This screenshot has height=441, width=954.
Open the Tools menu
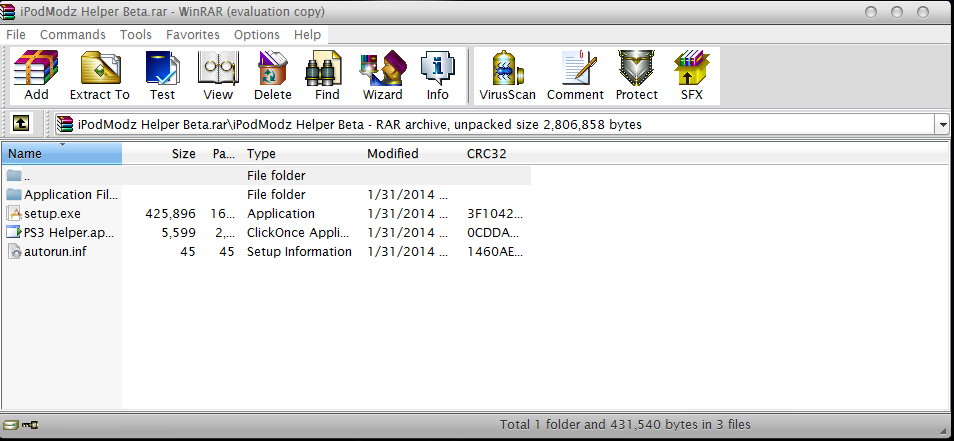coord(136,35)
